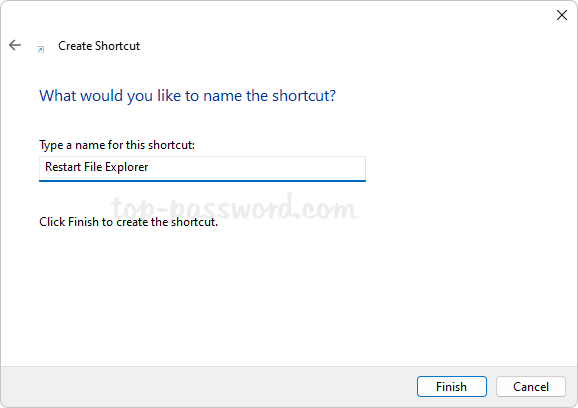Click blank white area below instruction text

288,295
